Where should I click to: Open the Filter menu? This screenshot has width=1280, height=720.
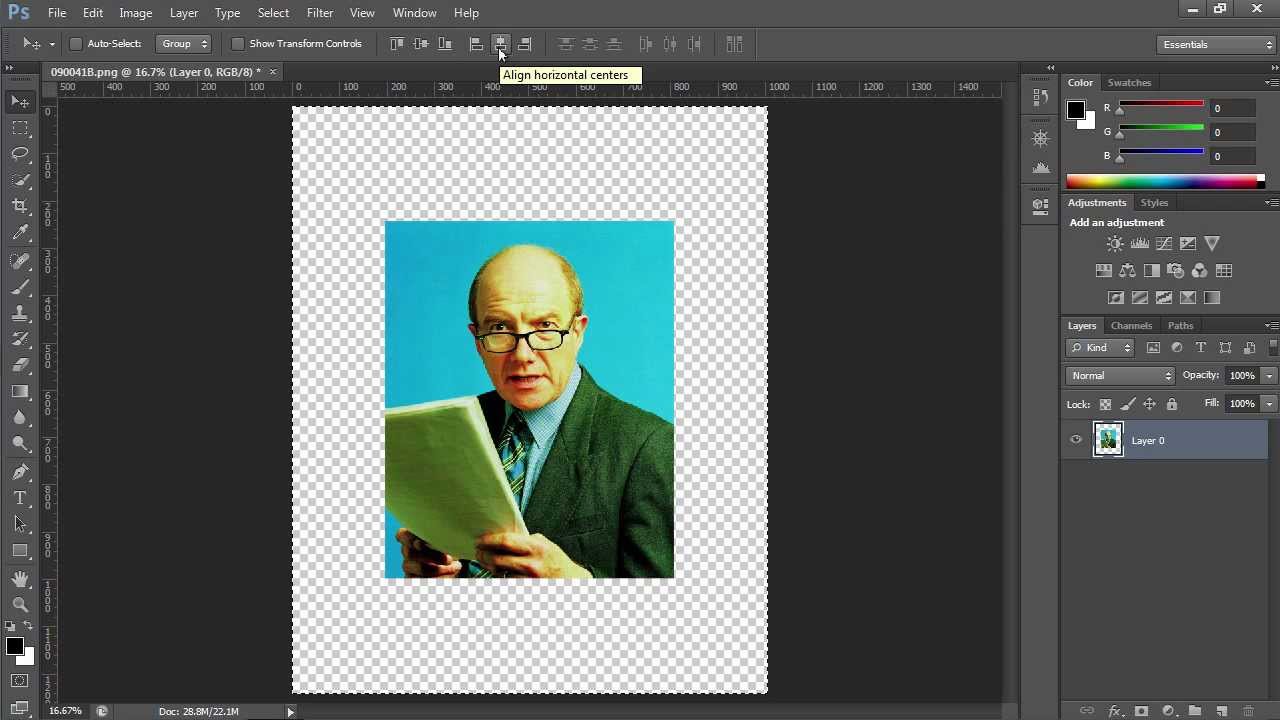click(320, 13)
